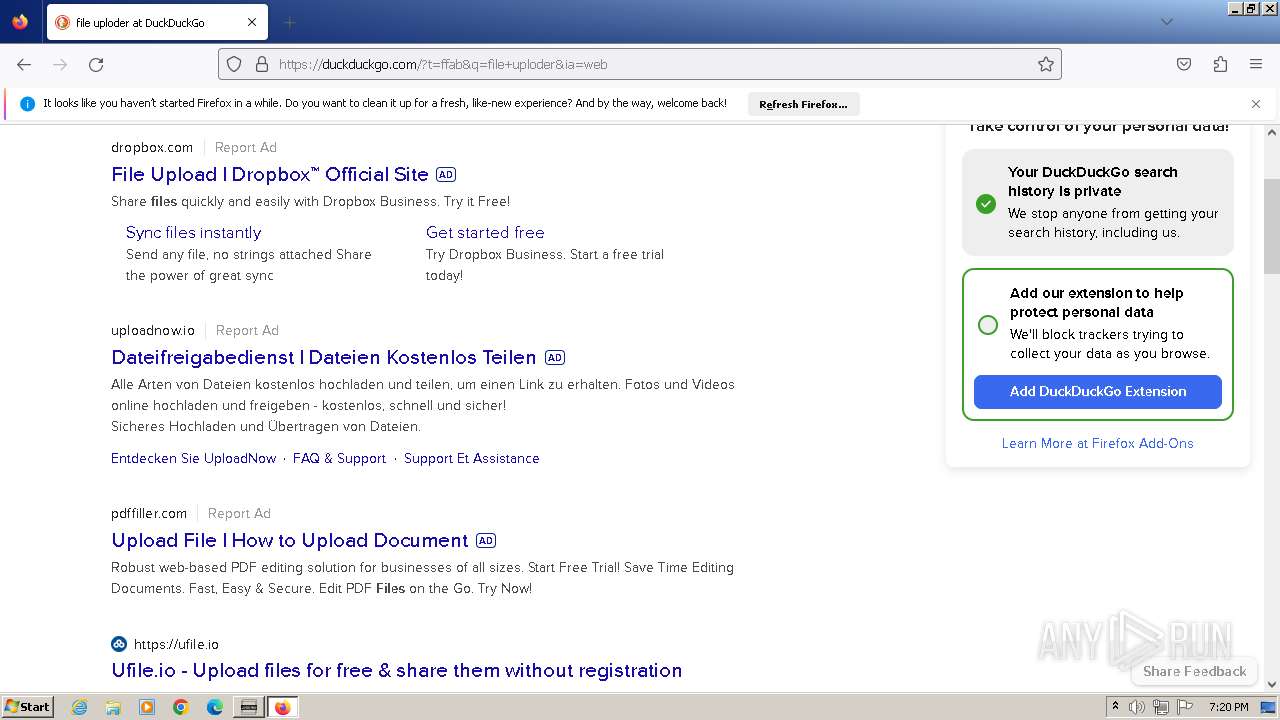Viewport: 1280px width, 720px height.
Task: Report the pdffiller.com ad
Action: [x=239, y=513]
